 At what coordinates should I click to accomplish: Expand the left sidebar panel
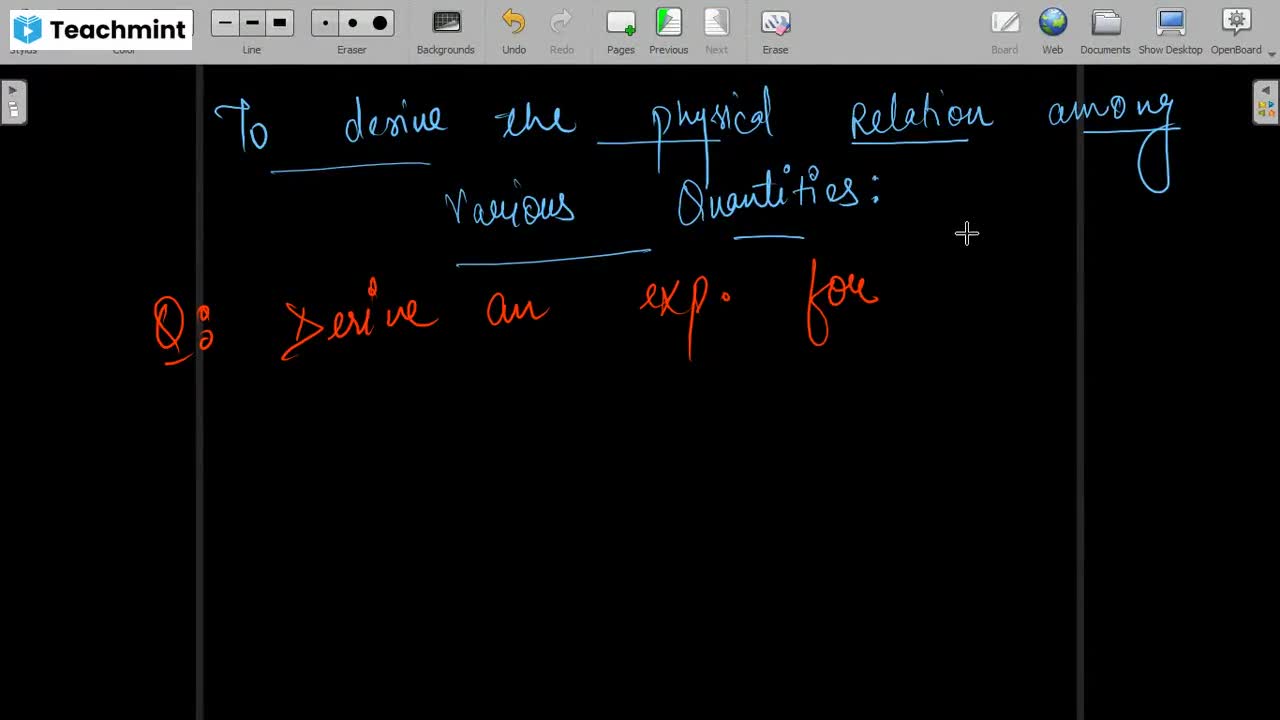click(x=13, y=100)
